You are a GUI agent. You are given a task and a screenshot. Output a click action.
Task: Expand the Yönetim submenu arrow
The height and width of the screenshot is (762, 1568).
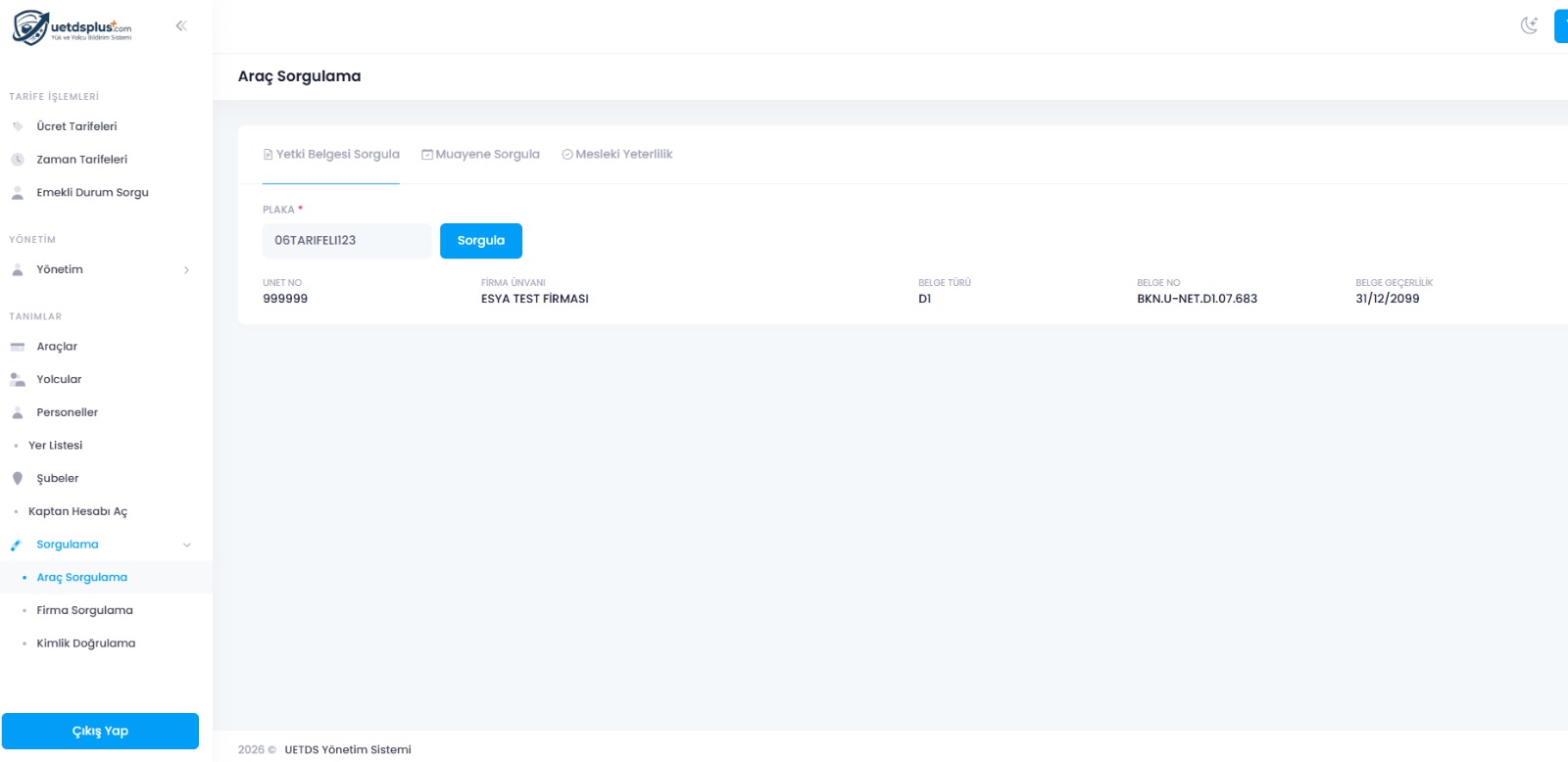[186, 270]
